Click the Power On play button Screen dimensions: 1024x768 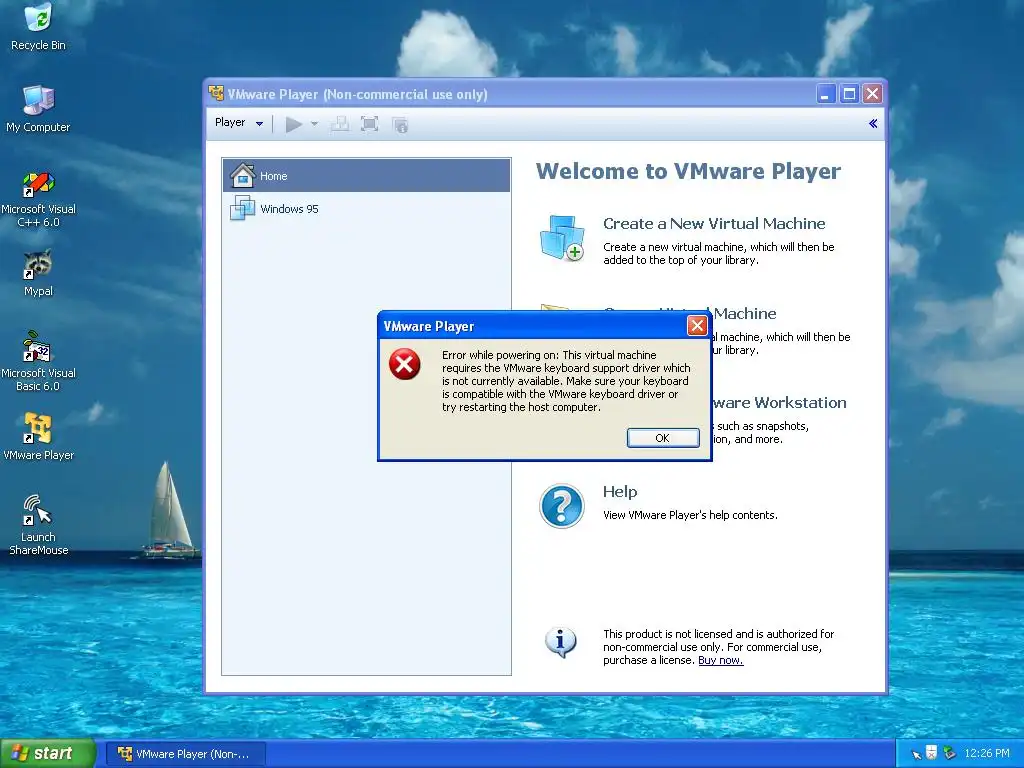[x=294, y=124]
